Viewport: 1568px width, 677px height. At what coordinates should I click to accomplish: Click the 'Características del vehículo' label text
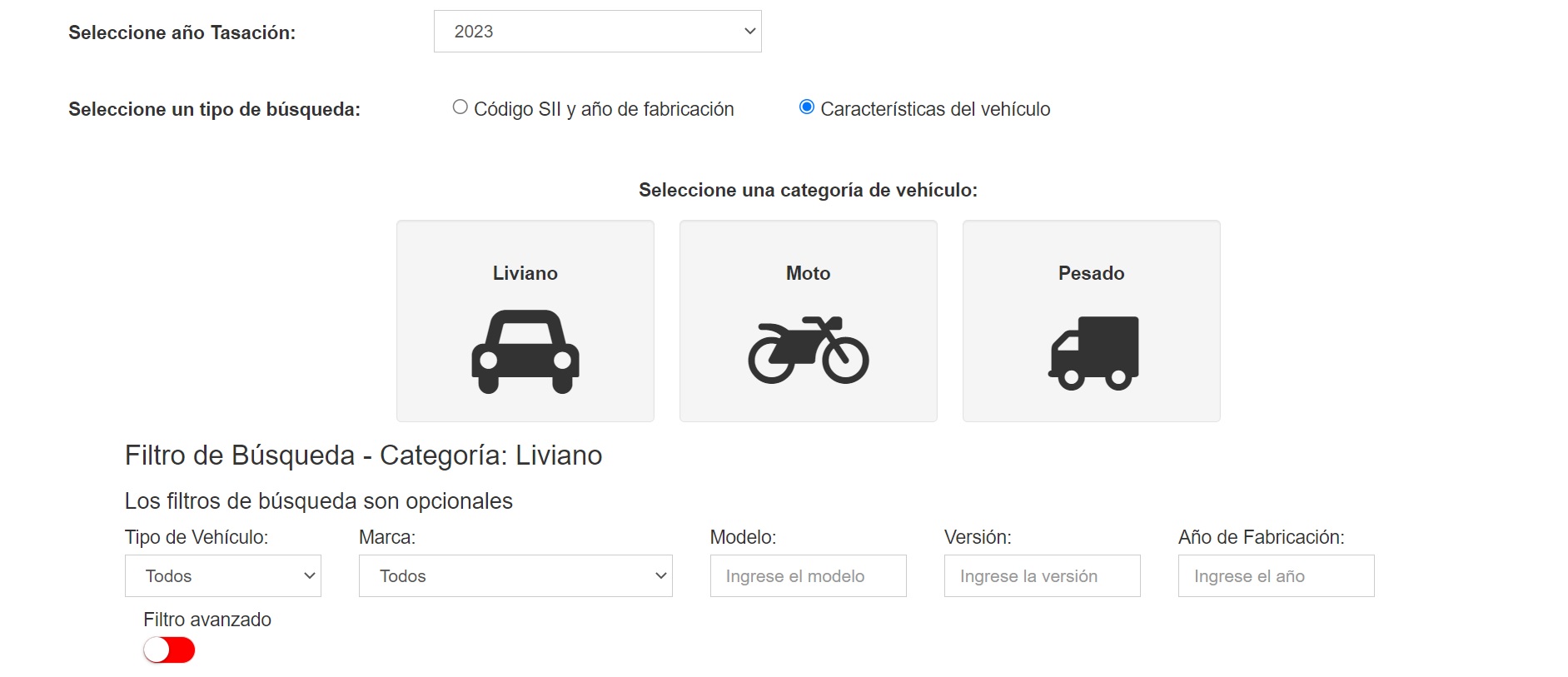[x=935, y=109]
